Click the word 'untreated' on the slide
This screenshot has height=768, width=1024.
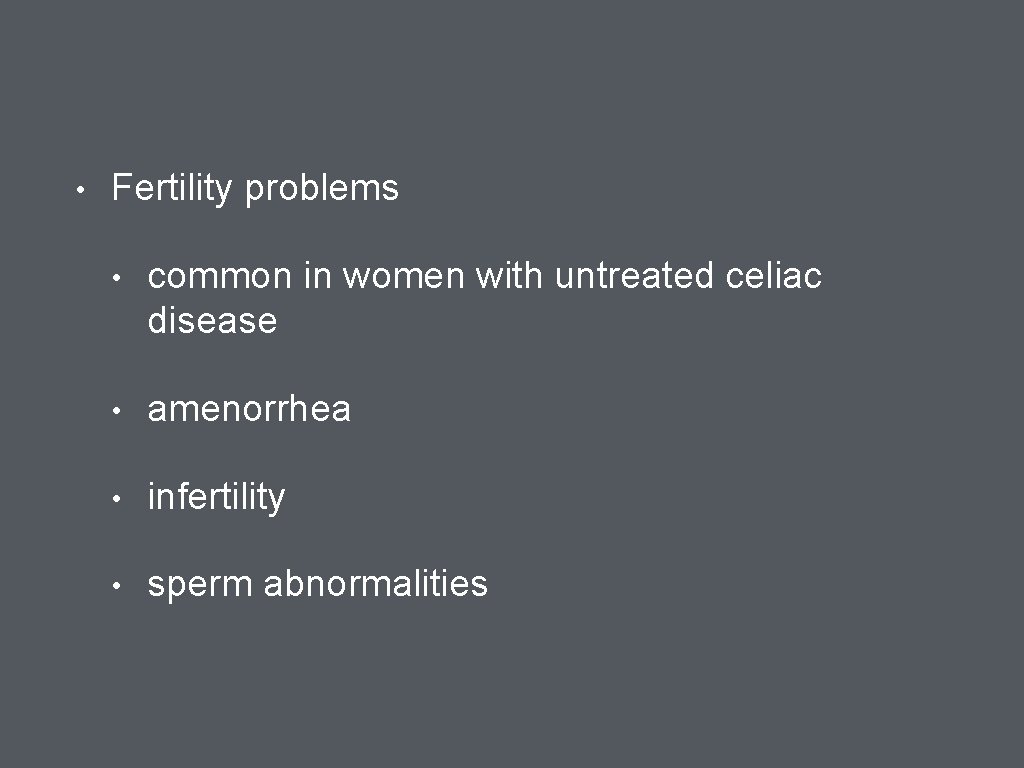[x=633, y=275]
